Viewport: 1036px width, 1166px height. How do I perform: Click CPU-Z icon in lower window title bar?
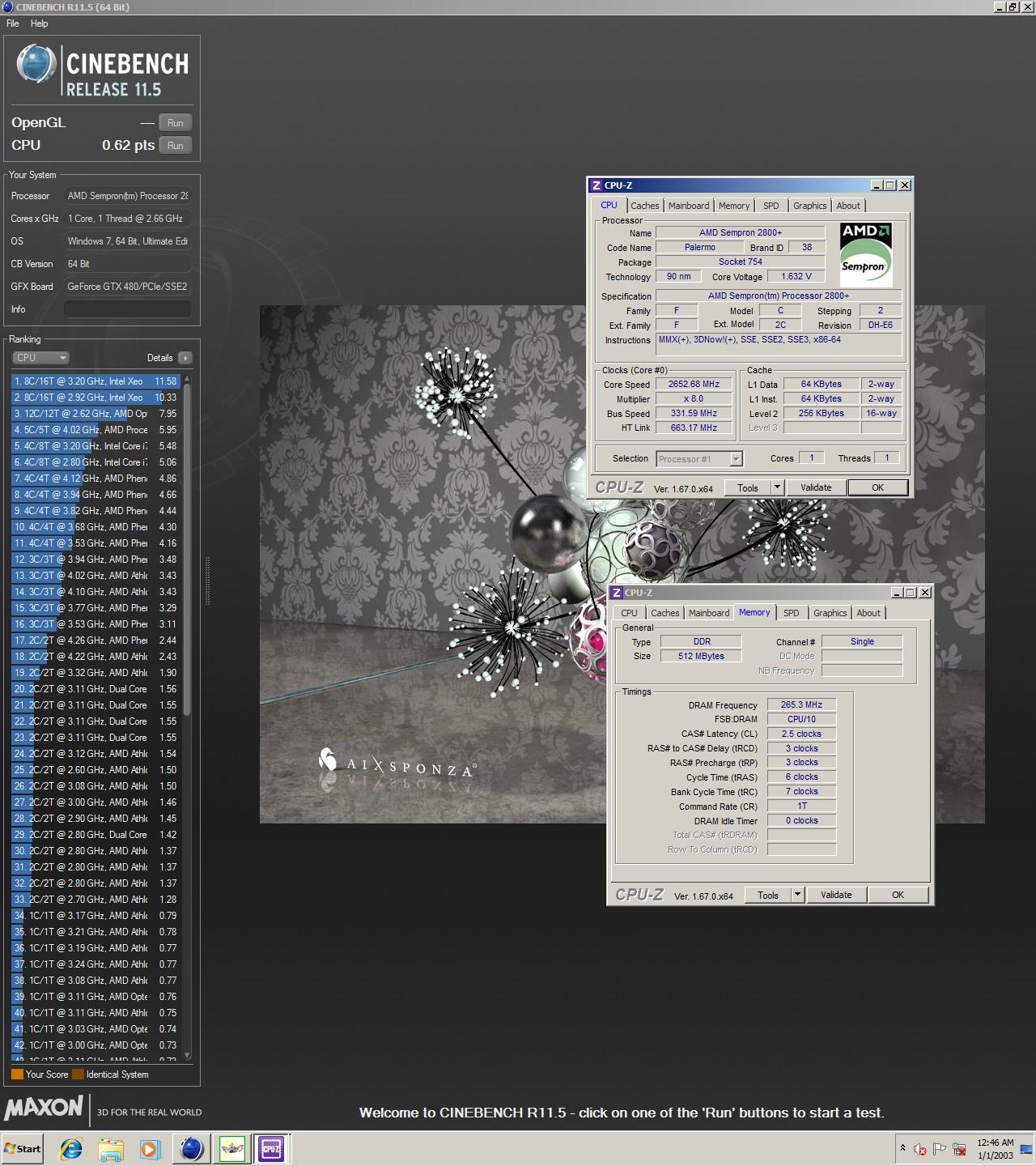point(617,593)
